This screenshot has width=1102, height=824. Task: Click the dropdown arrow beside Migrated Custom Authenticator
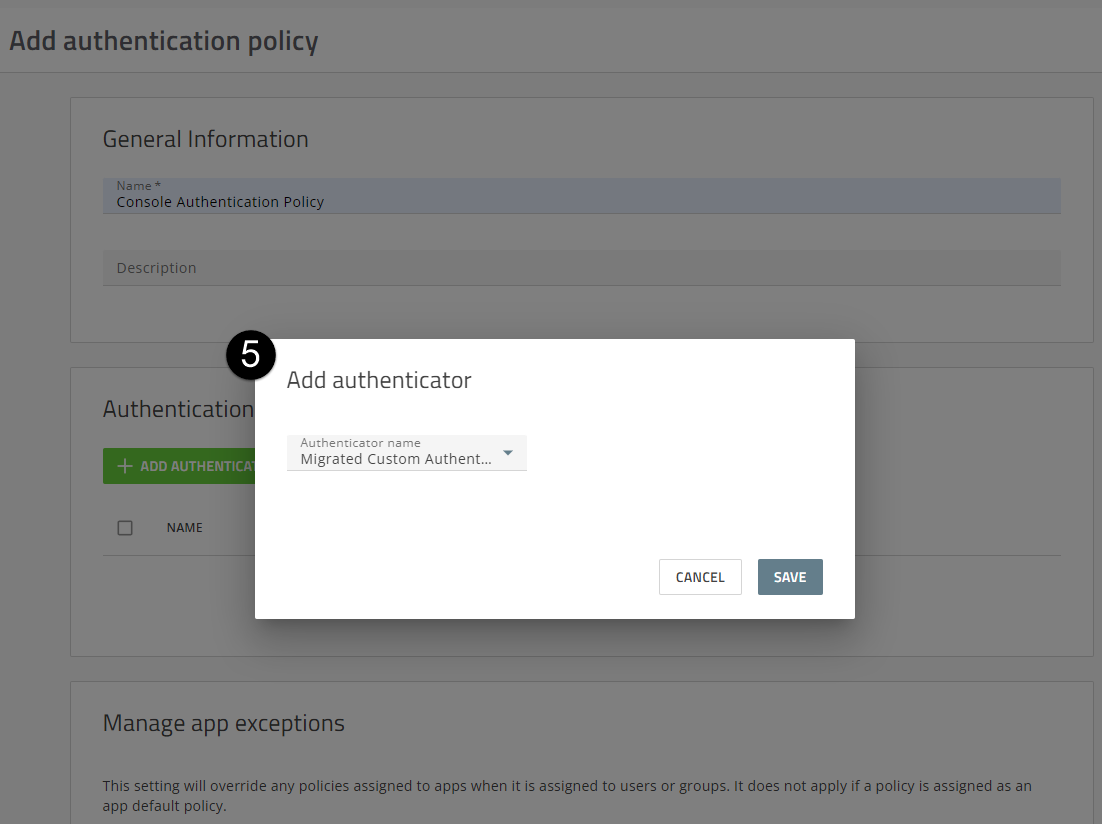(508, 453)
